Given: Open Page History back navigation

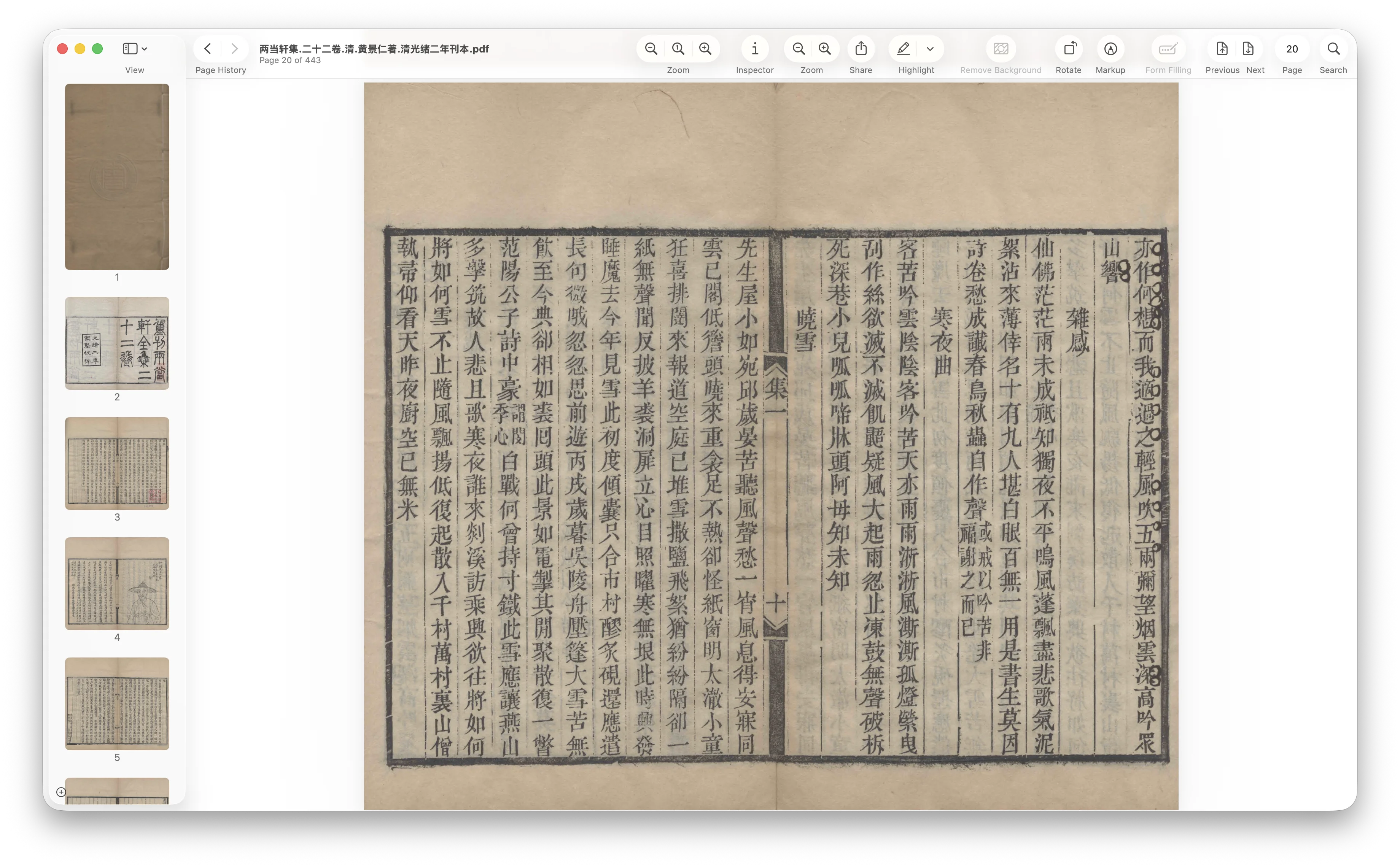Looking at the screenshot, I should 207,48.
